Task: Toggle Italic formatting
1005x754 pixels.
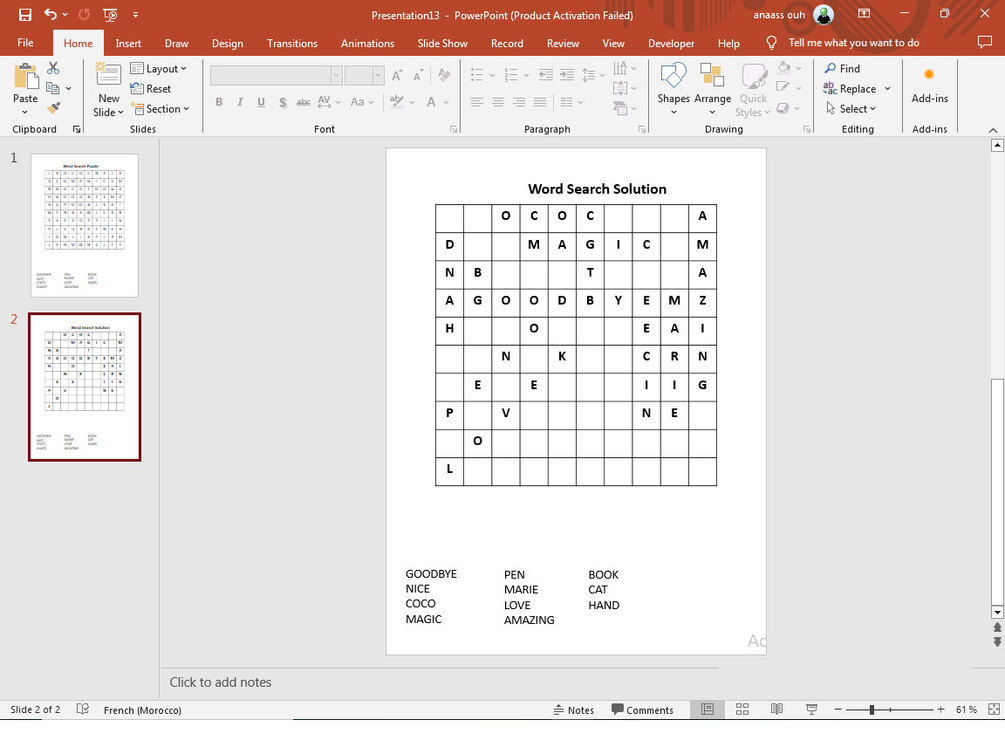Action: (240, 102)
